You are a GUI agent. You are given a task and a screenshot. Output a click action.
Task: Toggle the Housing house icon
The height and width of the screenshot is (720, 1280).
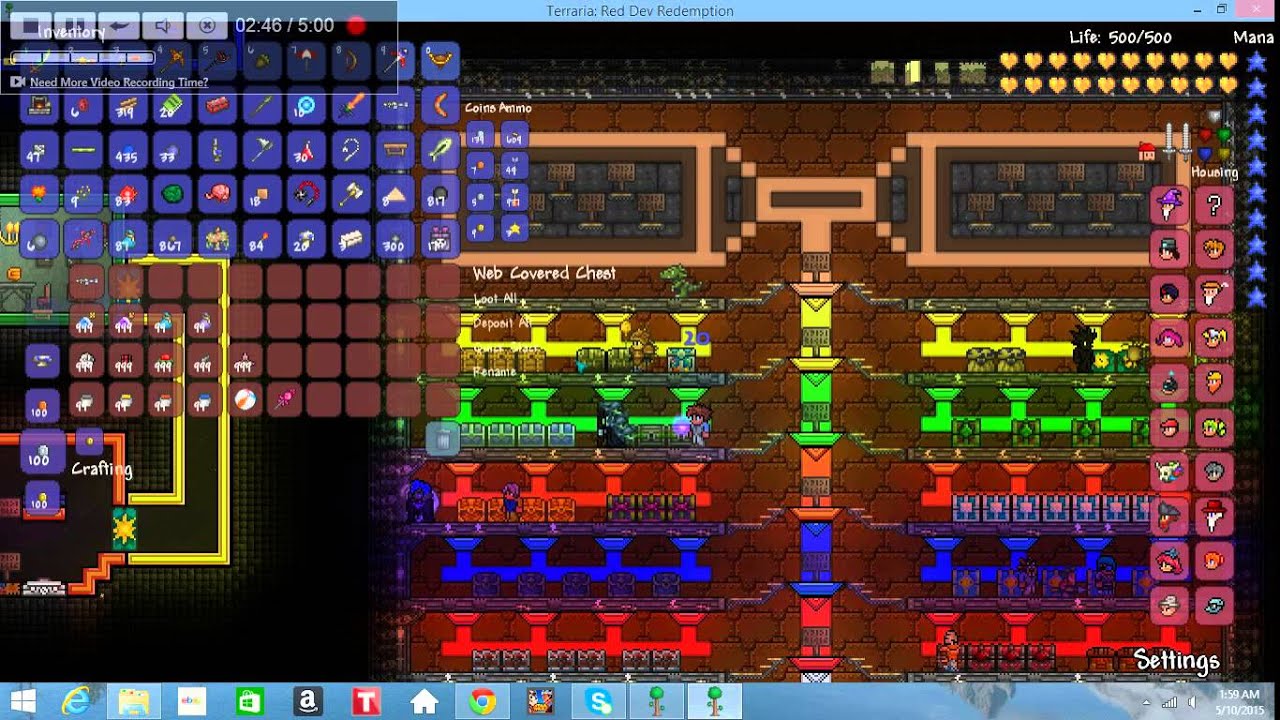1147,152
